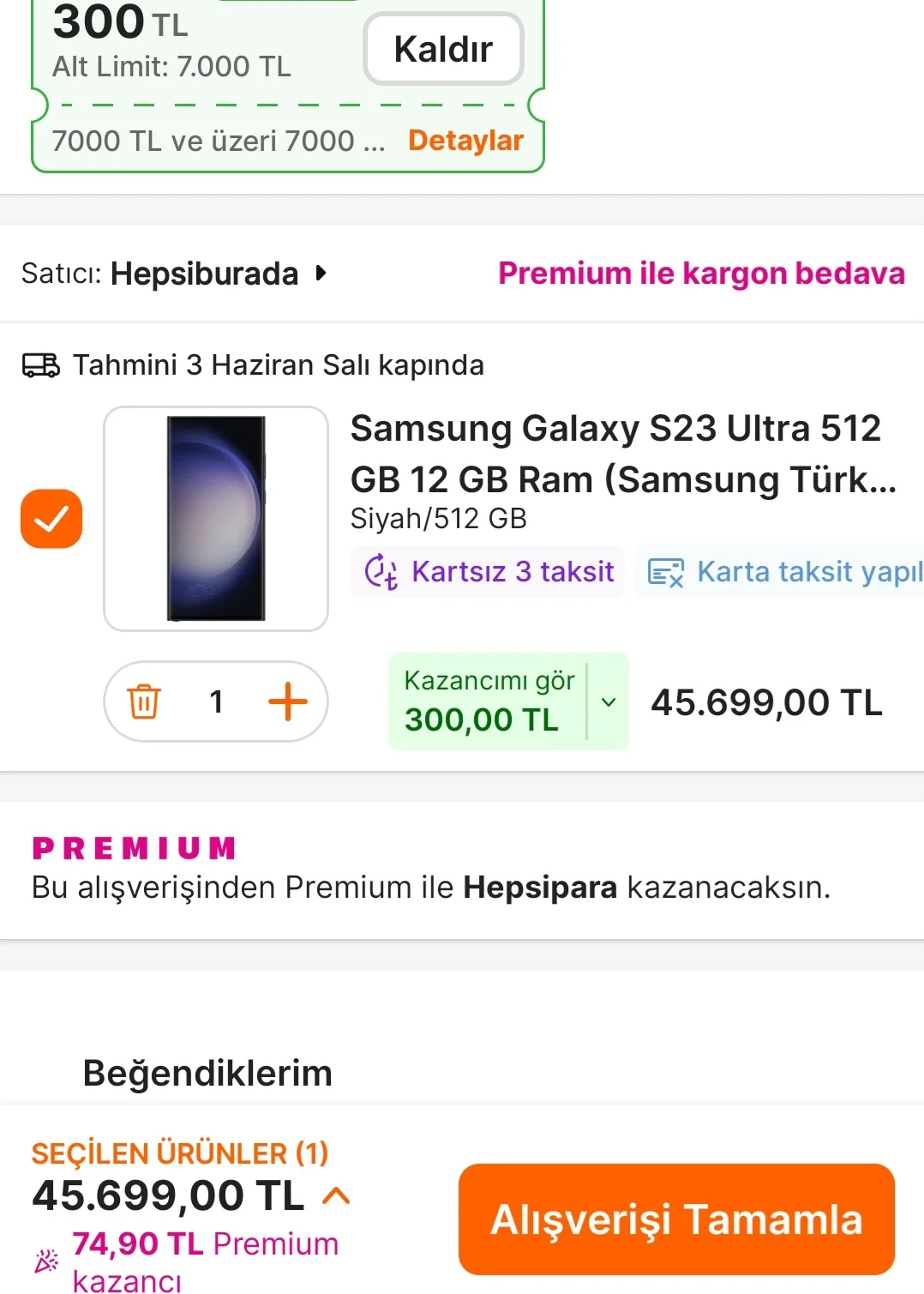Increase quantity with the plus icon
Viewport: 924px width, 1294px height.
coord(288,701)
